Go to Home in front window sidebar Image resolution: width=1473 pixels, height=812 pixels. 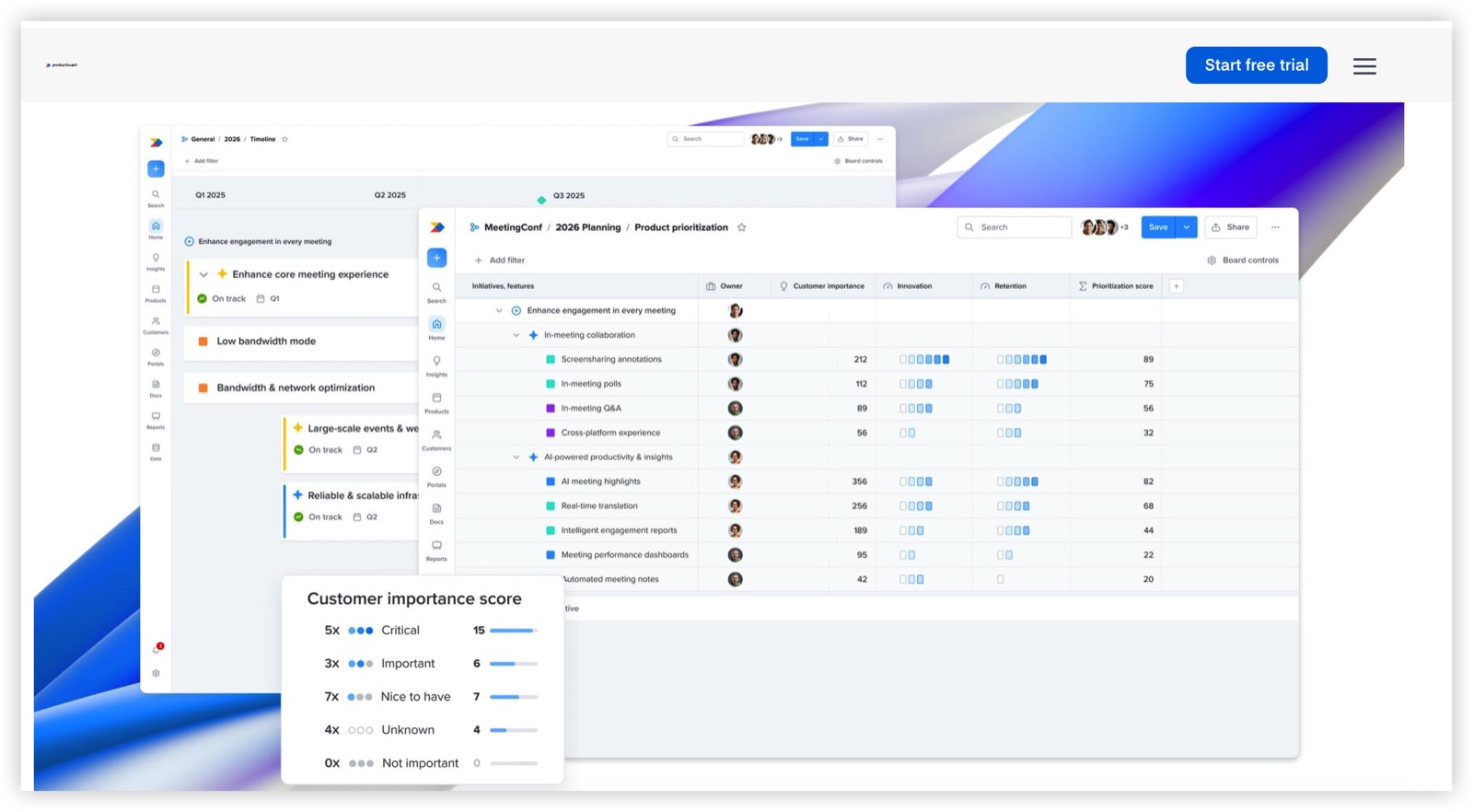point(436,329)
